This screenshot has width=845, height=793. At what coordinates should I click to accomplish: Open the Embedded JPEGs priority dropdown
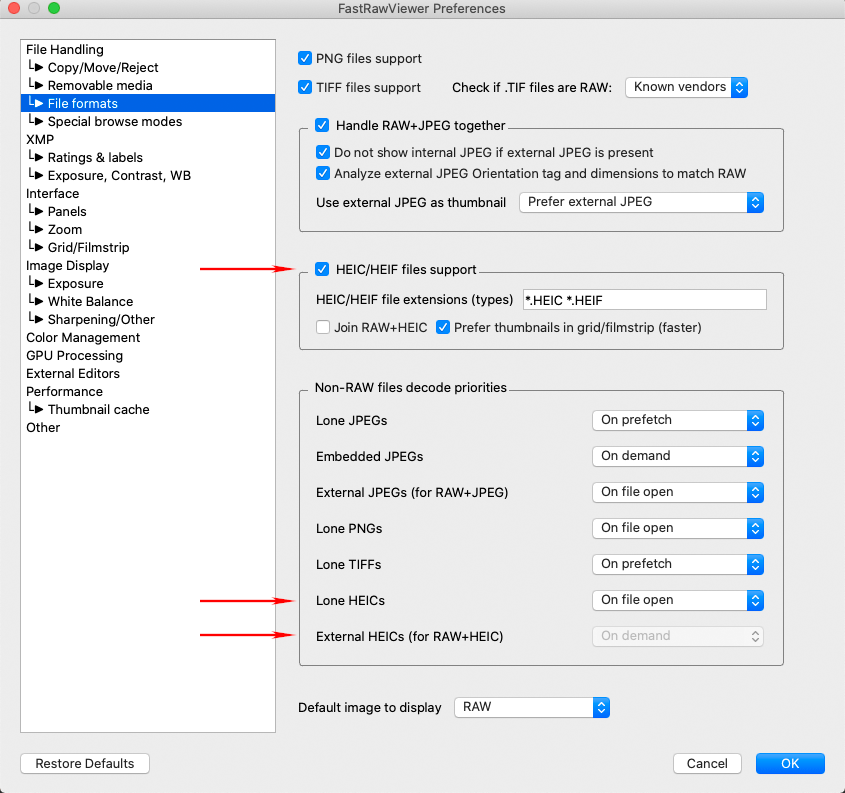point(677,456)
